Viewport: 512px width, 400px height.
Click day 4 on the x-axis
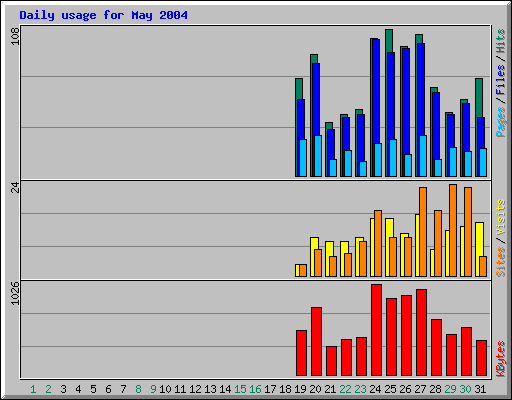[78, 389]
